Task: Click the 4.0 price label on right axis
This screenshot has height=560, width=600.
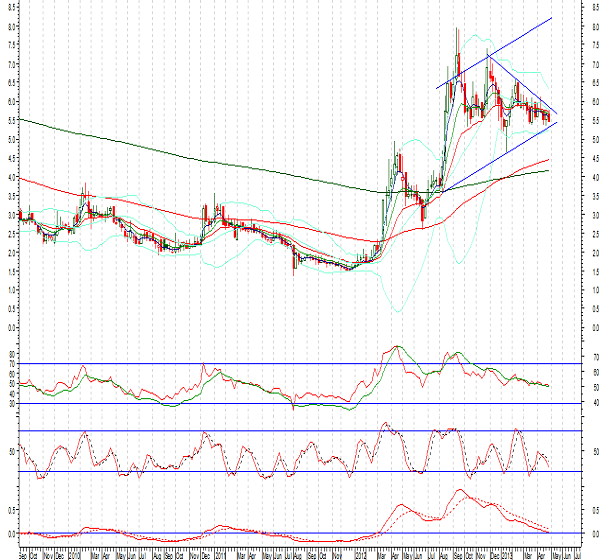Action: pos(568,177)
